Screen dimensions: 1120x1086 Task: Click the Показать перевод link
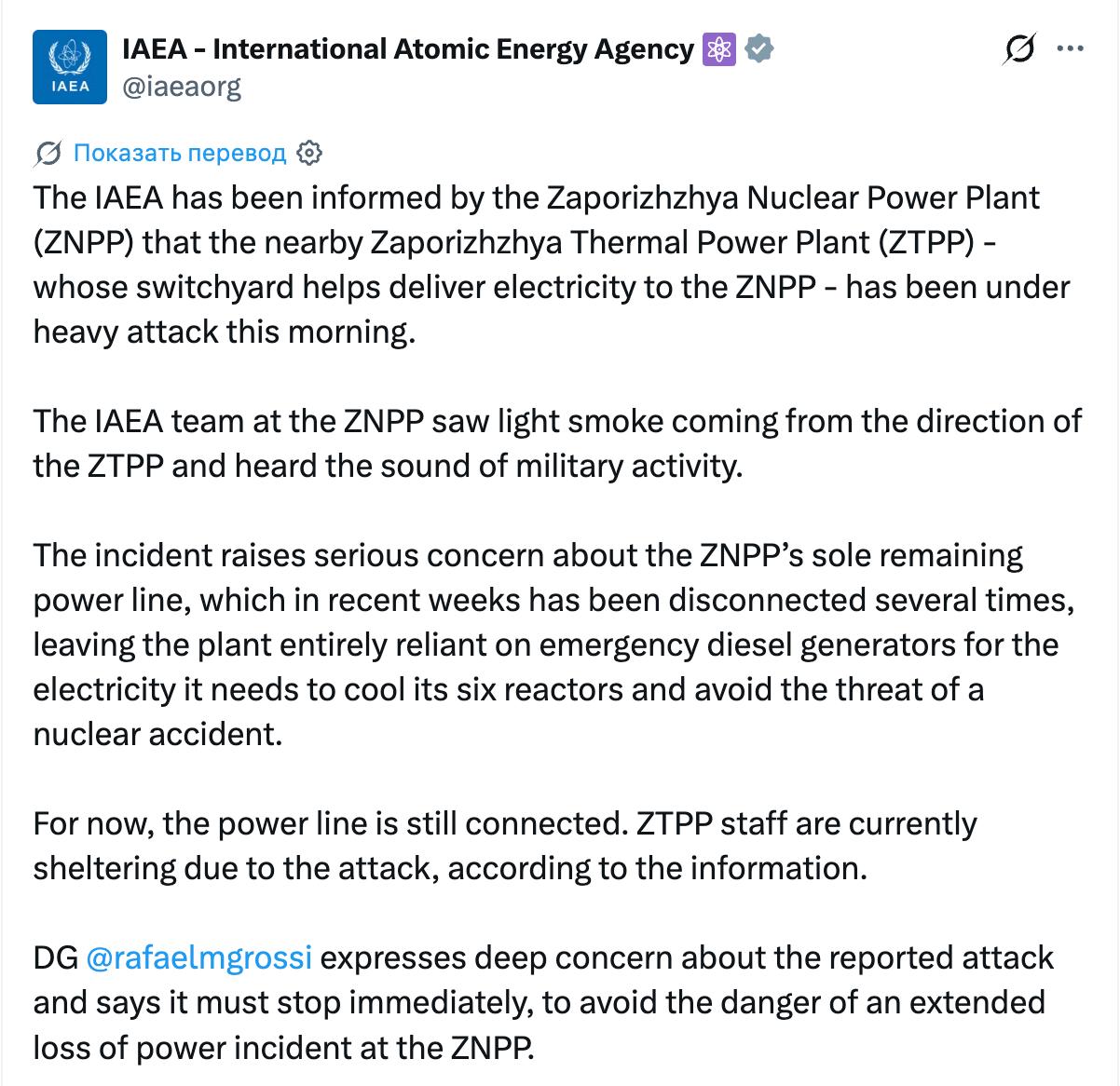(179, 153)
